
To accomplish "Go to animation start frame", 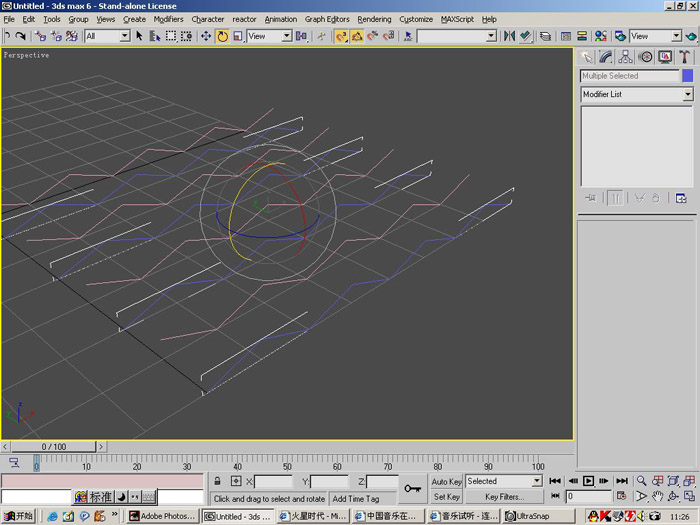I will point(555,481).
